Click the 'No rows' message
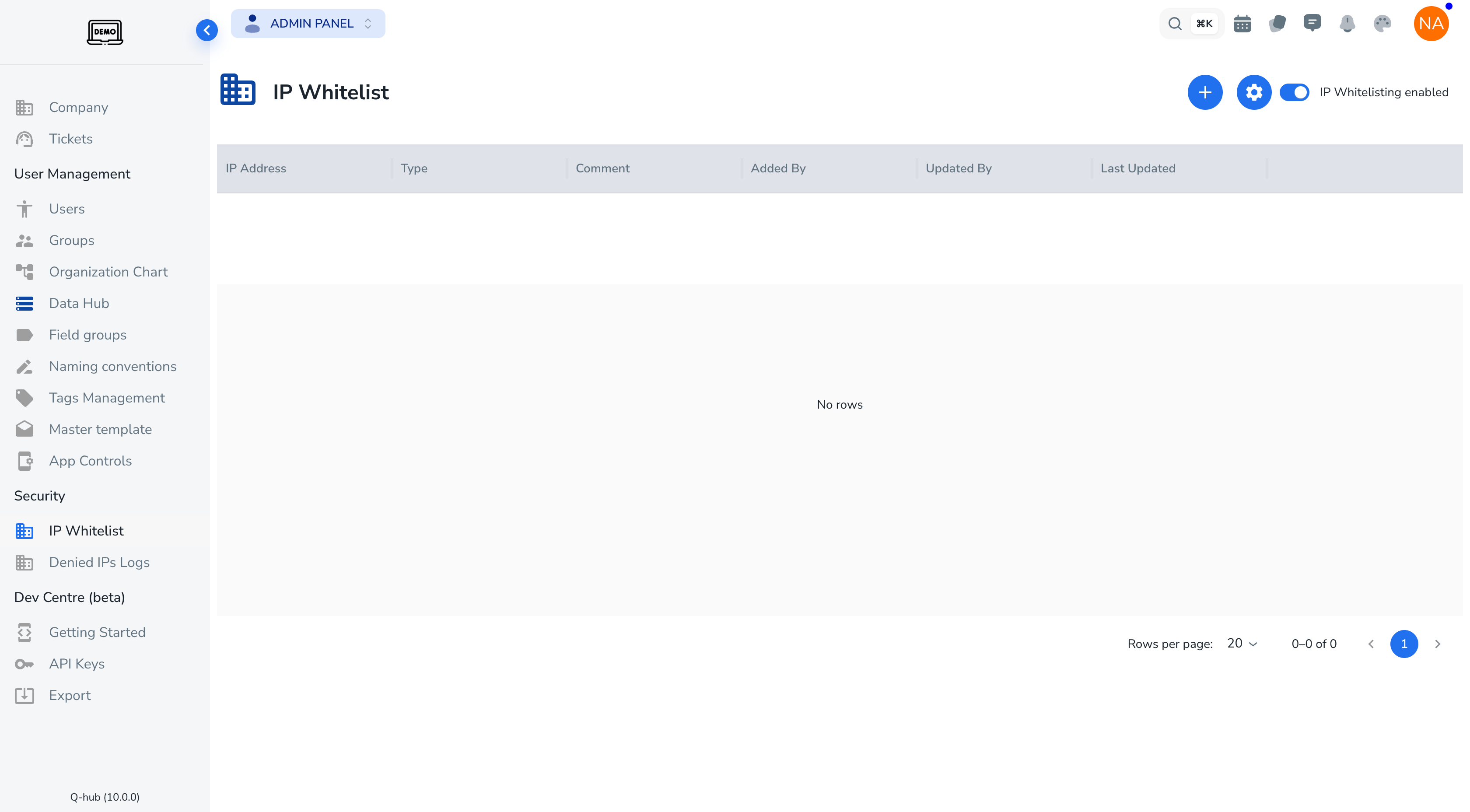Image resolution: width=1470 pixels, height=812 pixels. click(840, 405)
